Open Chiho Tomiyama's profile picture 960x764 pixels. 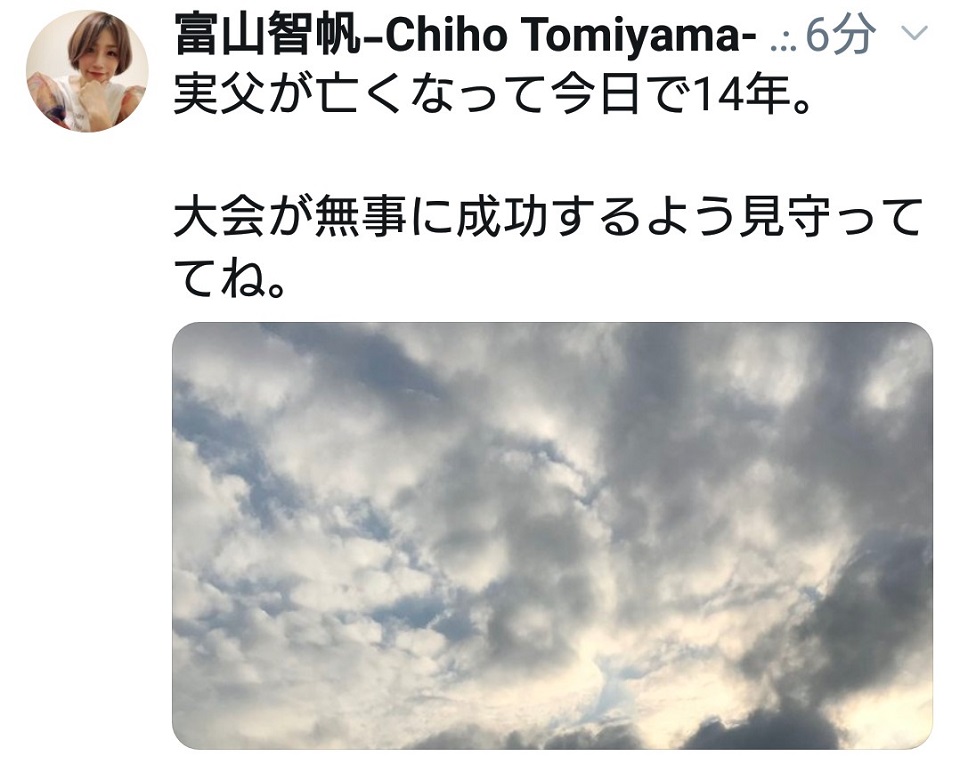coord(87,71)
